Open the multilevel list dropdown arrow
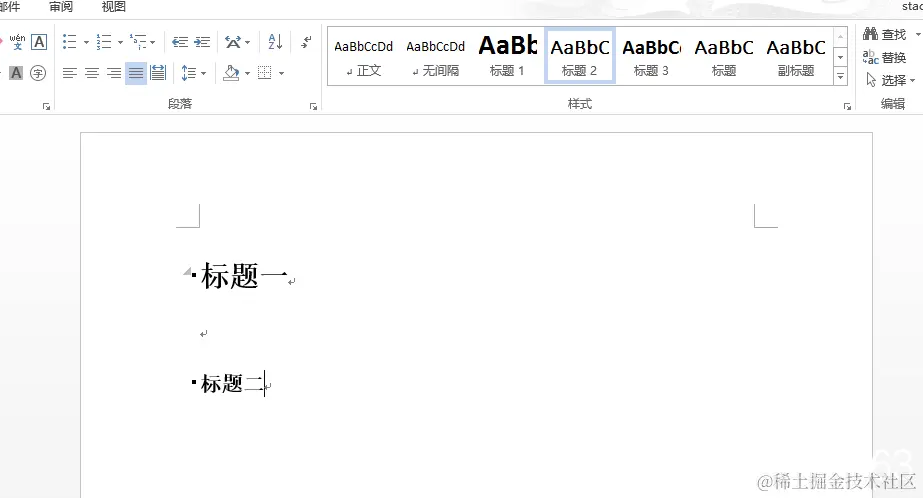Viewport: 923px width, 498px height. point(152,42)
